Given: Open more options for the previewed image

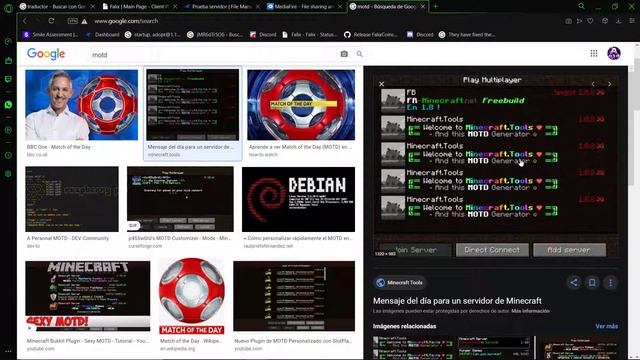Looking at the screenshot, I should tap(610, 282).
